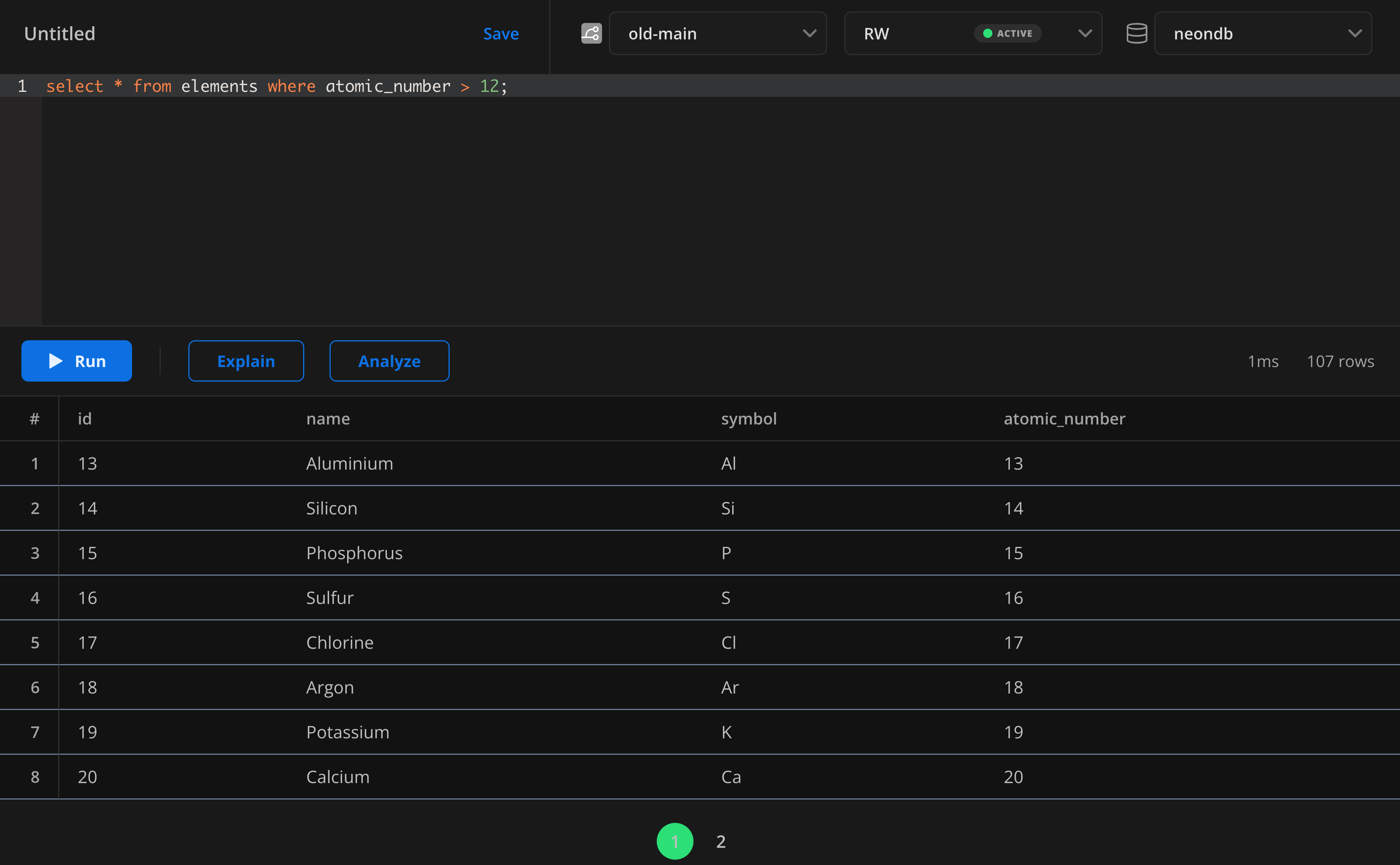Select the Chlorine name cell
This screenshot has width=1400, height=865.
[x=340, y=643]
